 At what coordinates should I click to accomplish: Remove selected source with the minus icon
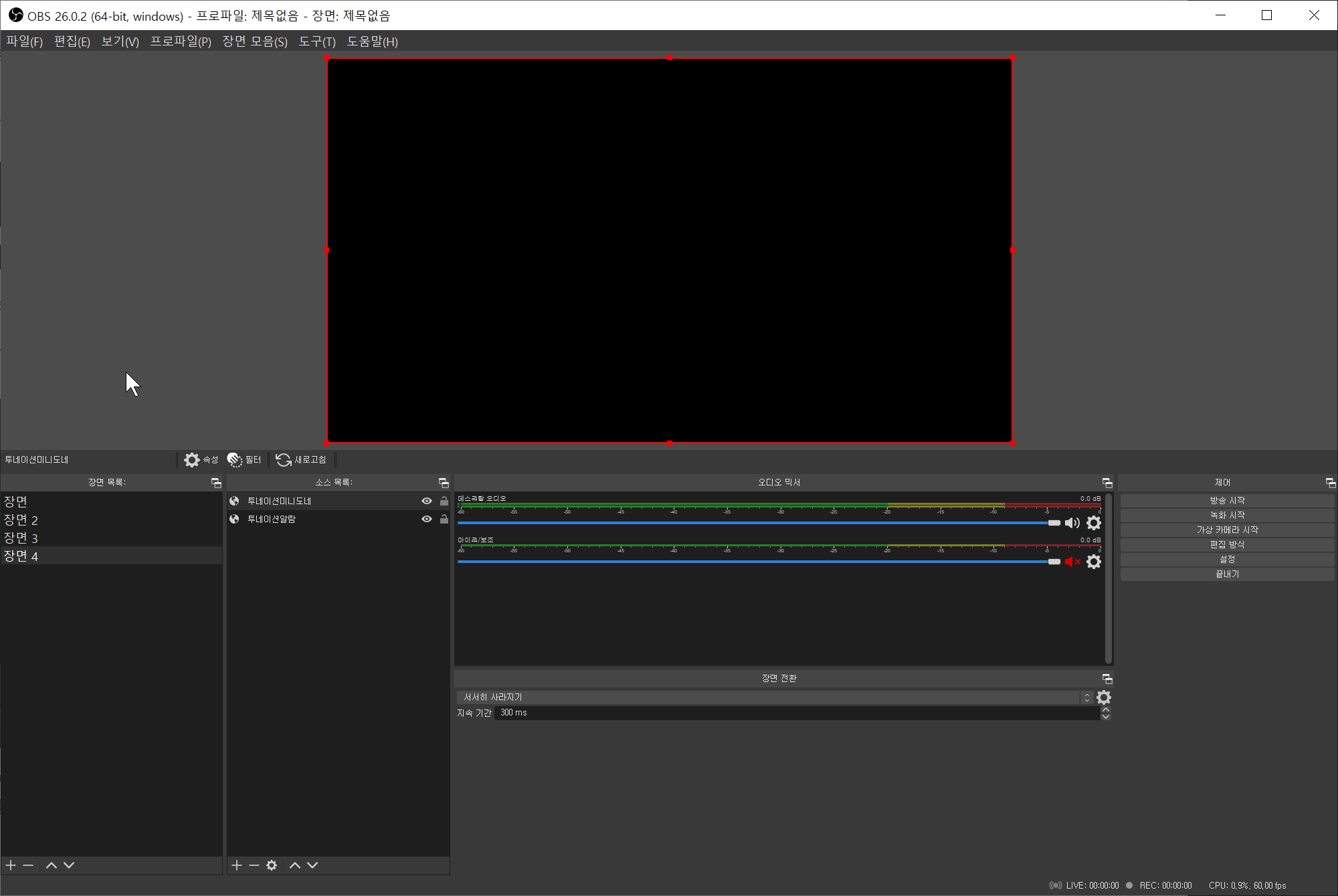point(254,865)
